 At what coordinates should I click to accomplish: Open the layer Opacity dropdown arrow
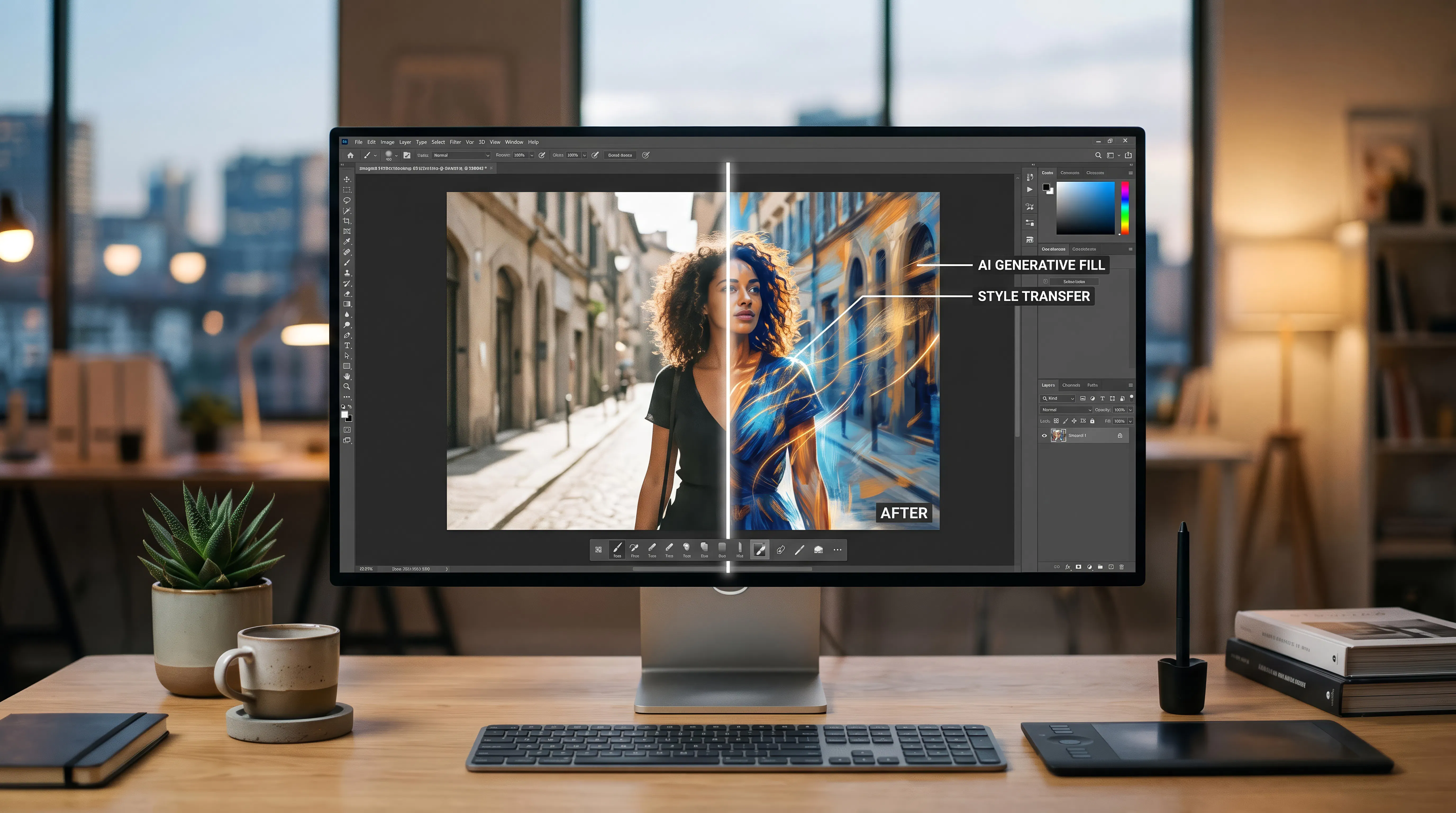1130,410
